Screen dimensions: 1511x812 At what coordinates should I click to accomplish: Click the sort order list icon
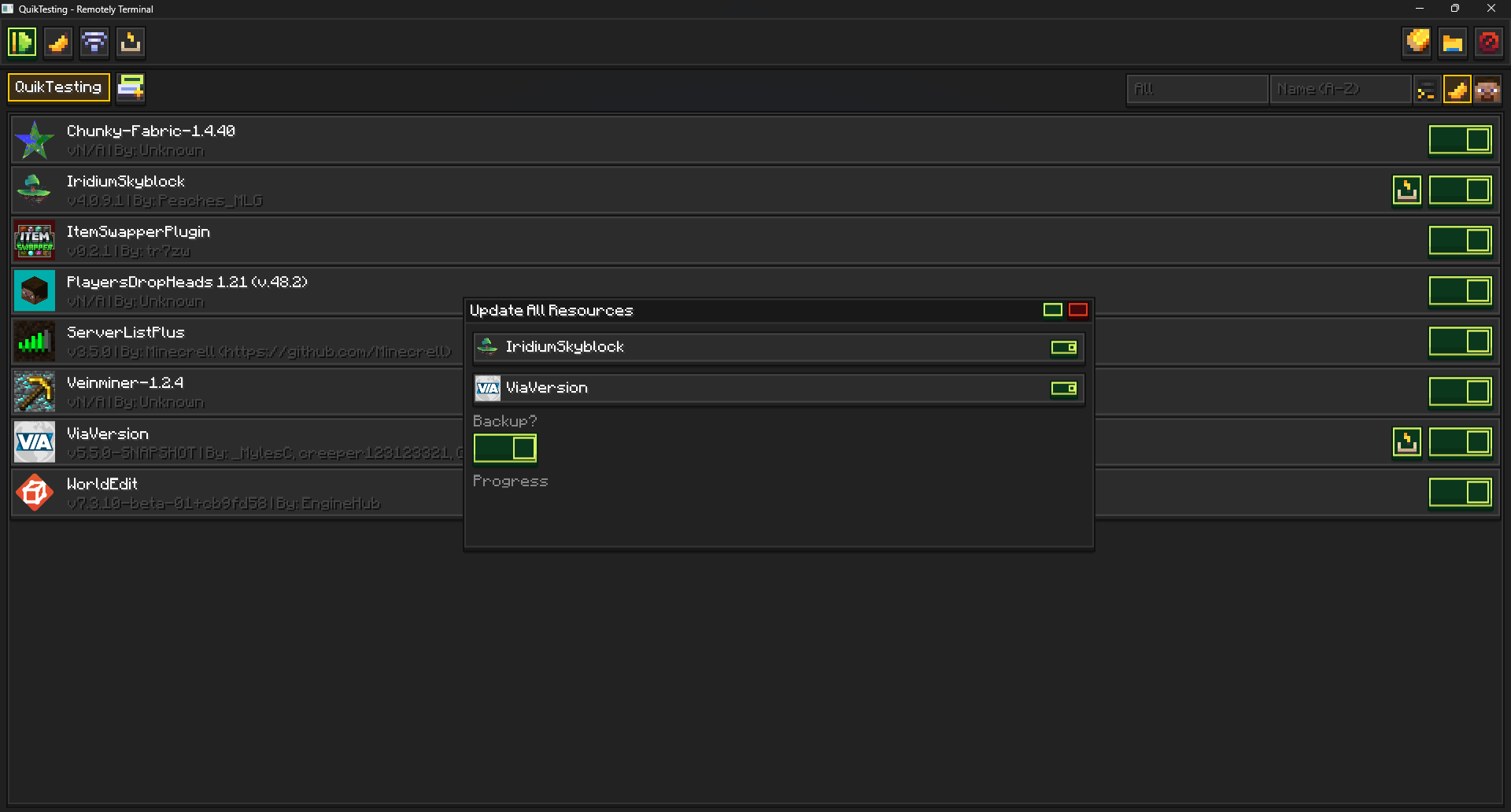(1426, 90)
